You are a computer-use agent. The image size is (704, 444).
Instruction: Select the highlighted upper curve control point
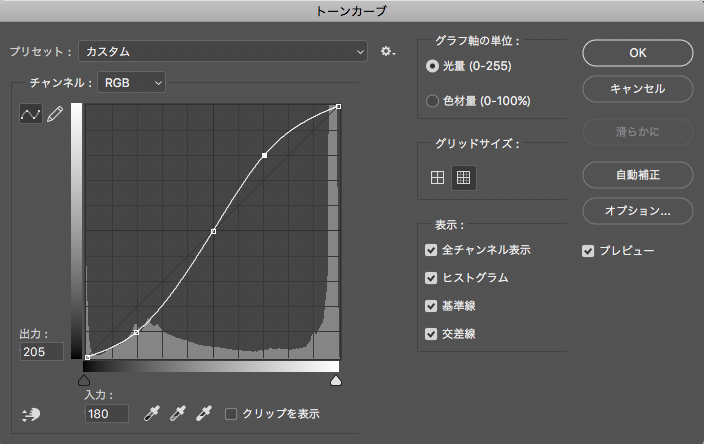pos(264,155)
